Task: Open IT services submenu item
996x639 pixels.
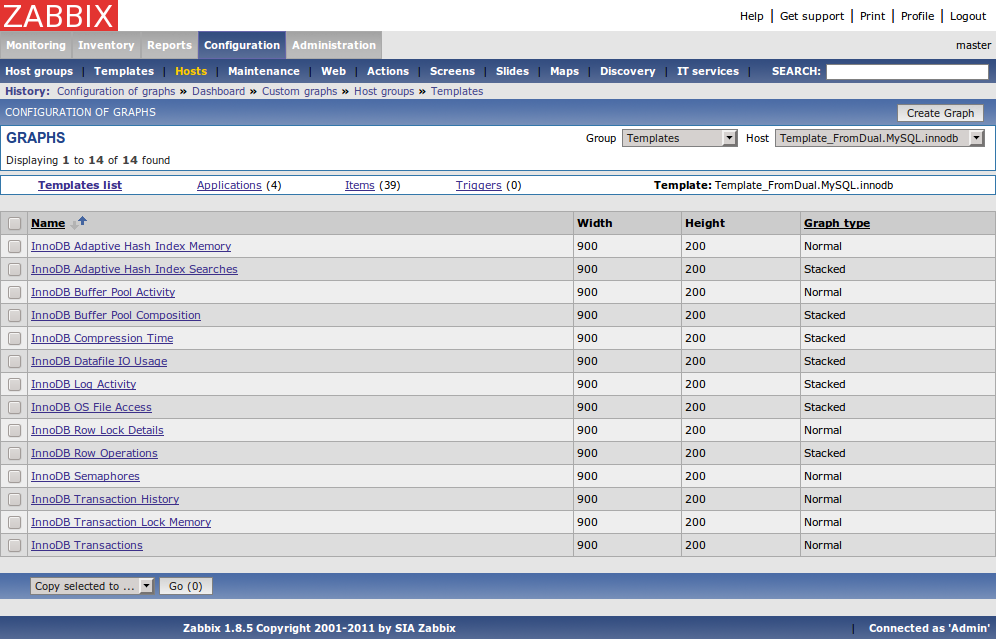Action: coord(708,71)
